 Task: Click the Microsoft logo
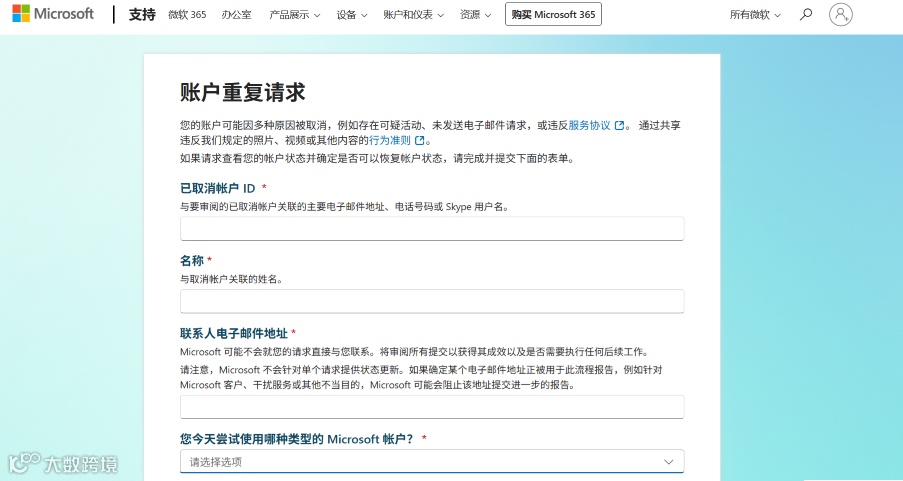tap(53, 14)
